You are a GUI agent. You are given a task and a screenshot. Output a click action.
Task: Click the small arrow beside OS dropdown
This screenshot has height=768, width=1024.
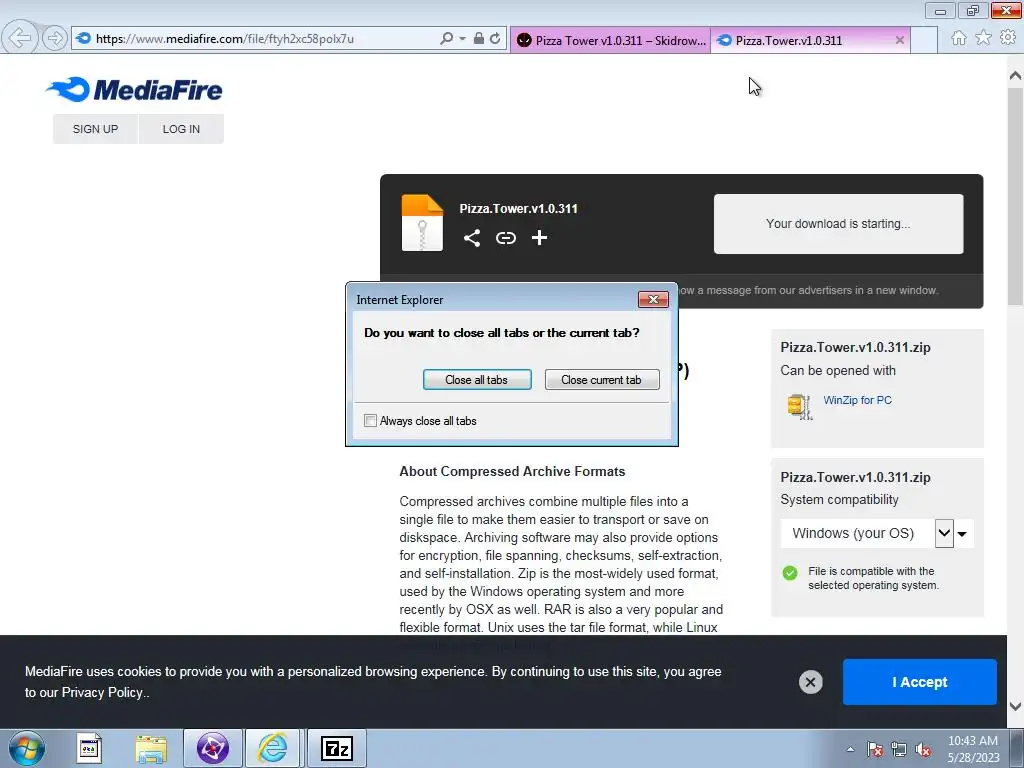click(962, 534)
